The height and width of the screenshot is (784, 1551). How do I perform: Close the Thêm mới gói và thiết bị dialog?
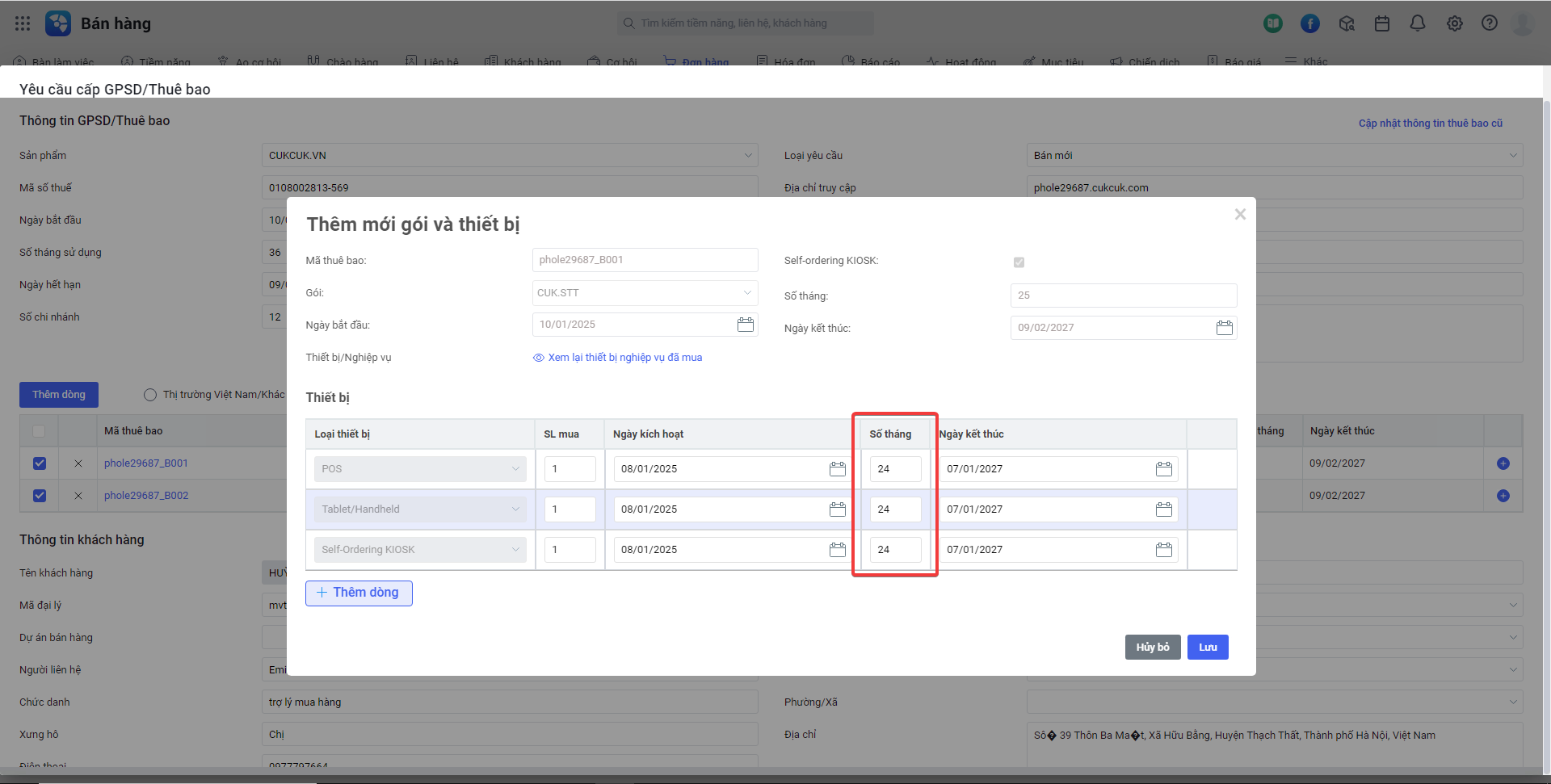[x=1240, y=214]
